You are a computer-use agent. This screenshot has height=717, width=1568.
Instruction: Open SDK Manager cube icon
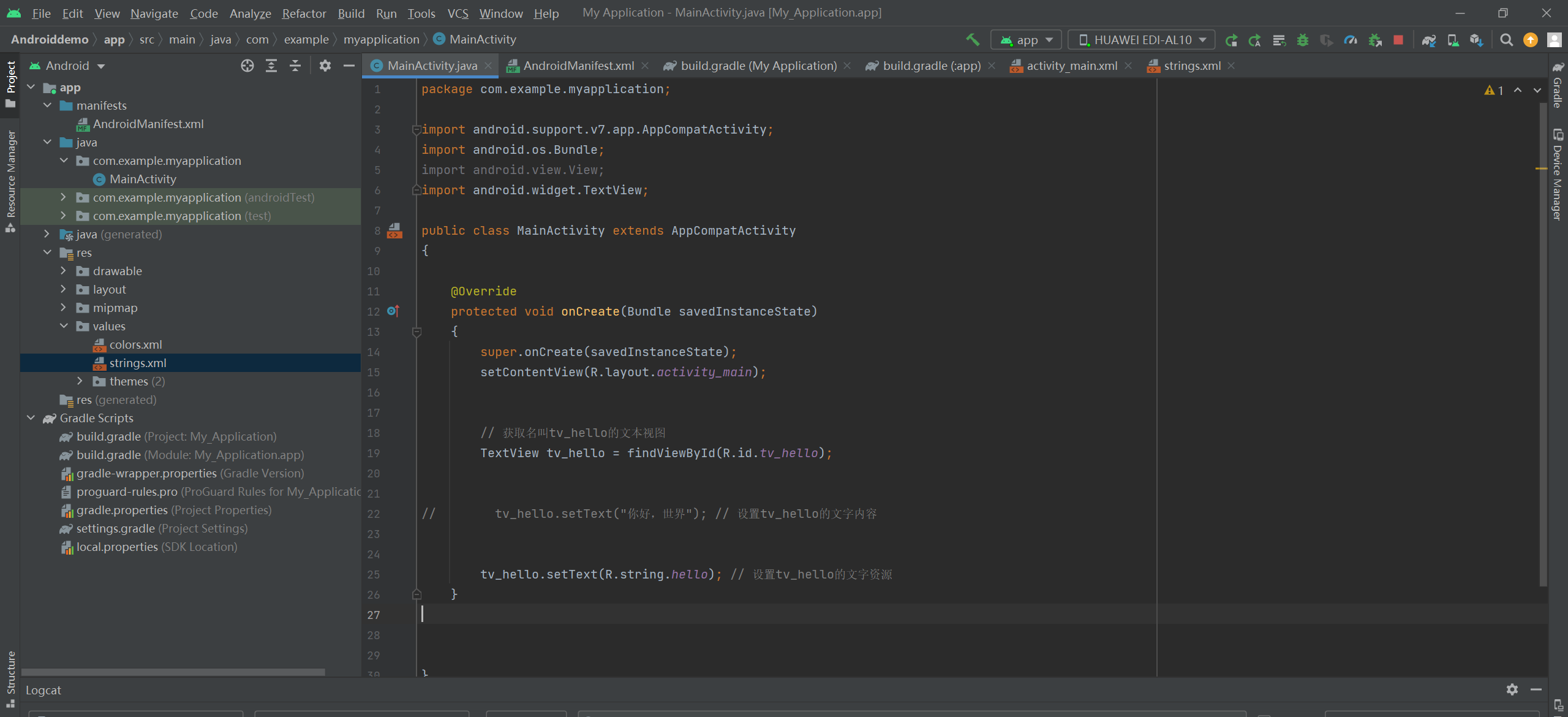[x=1476, y=40]
